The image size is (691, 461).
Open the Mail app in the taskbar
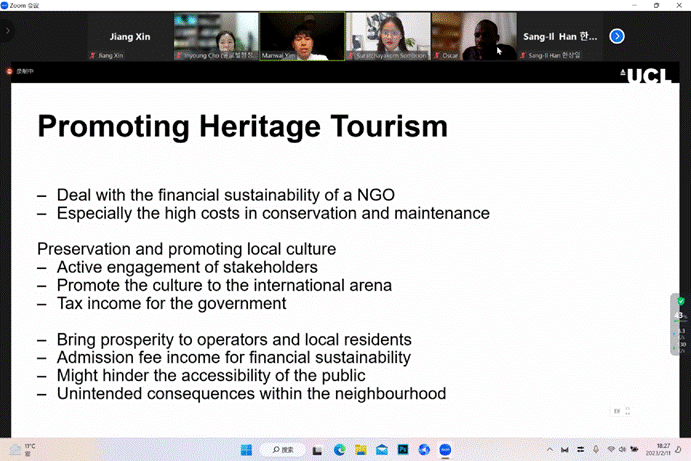(x=382, y=450)
